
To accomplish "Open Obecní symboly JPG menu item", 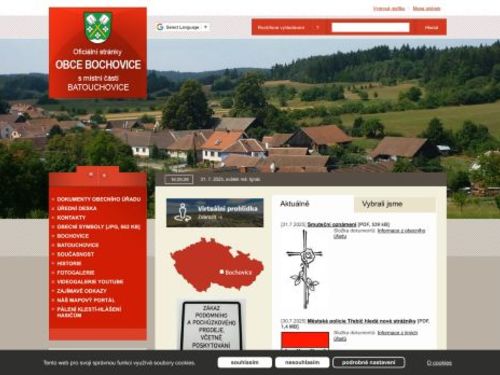I will point(99,227).
